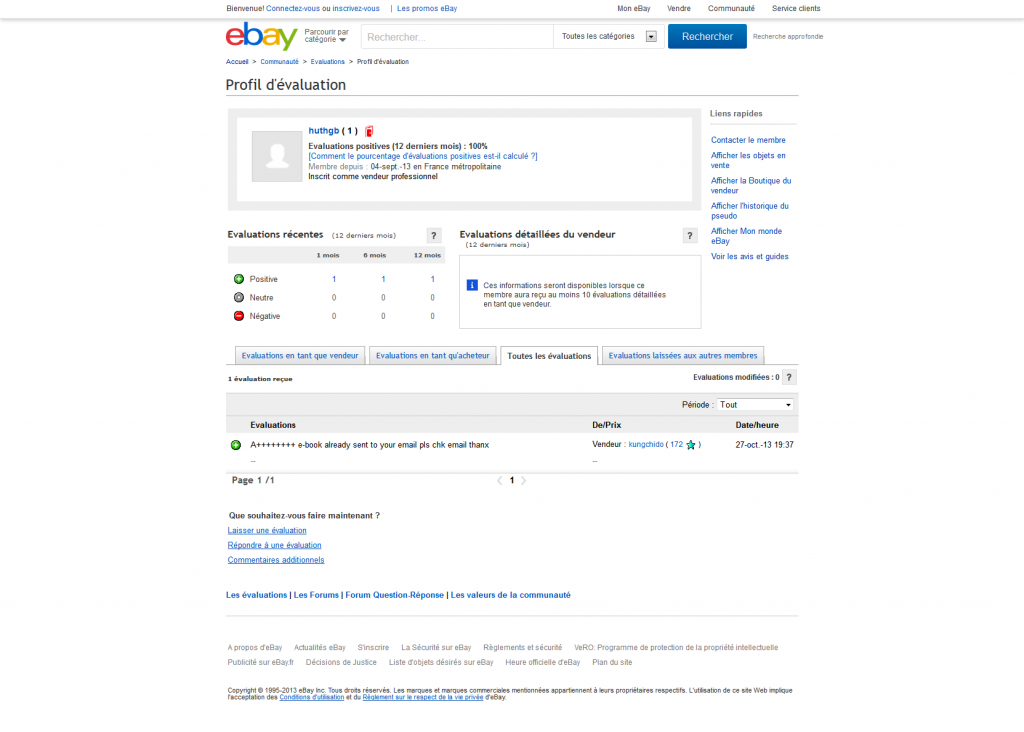
Task: Click the red seller badge next to huthgb
Action: [369, 131]
